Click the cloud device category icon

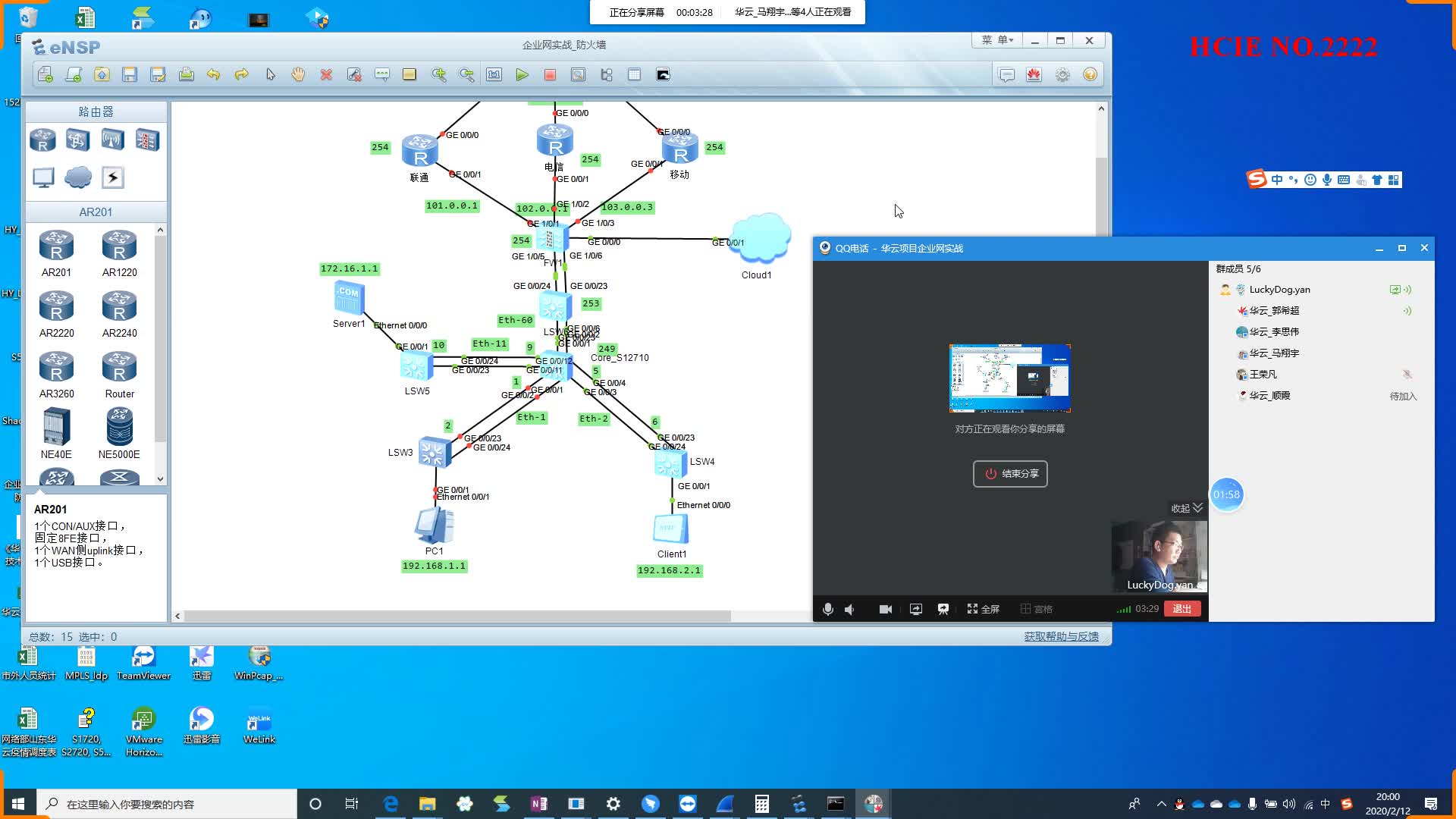pyautogui.click(x=78, y=177)
